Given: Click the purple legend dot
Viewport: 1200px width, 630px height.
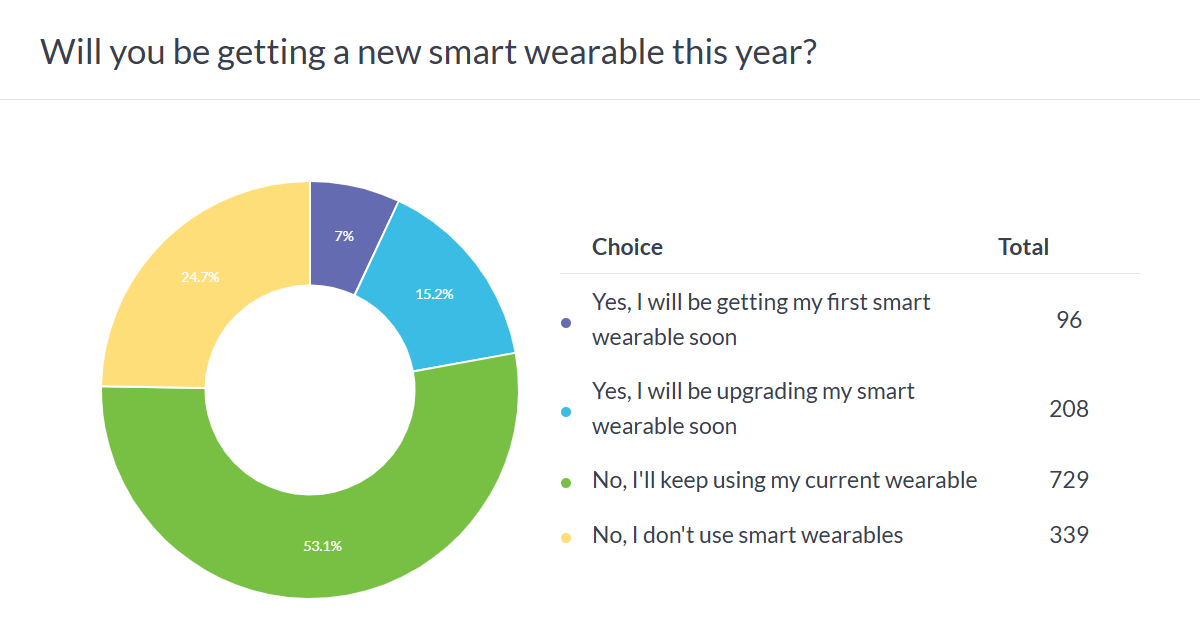Looking at the screenshot, I should click(x=566, y=322).
